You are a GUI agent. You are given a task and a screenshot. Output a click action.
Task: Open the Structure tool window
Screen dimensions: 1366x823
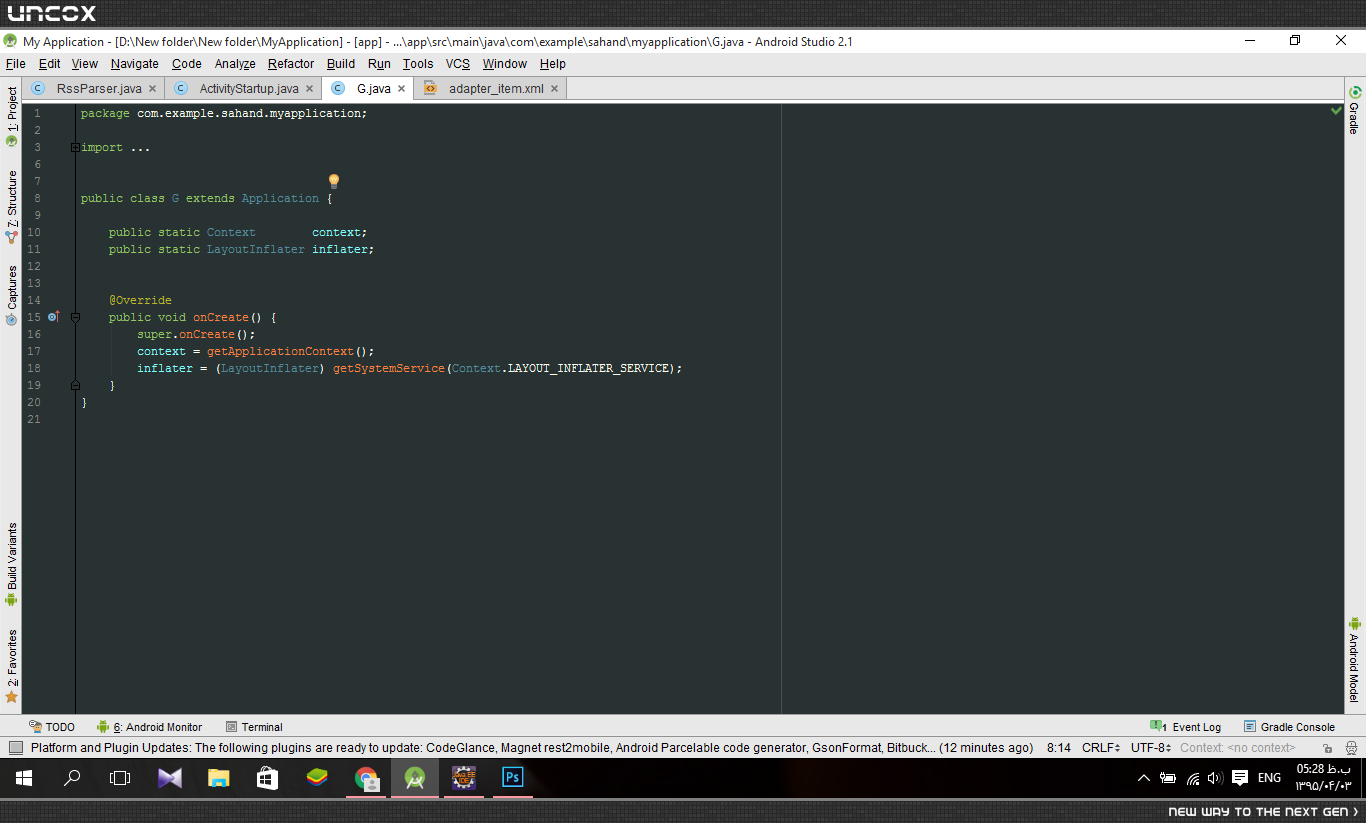(11, 207)
